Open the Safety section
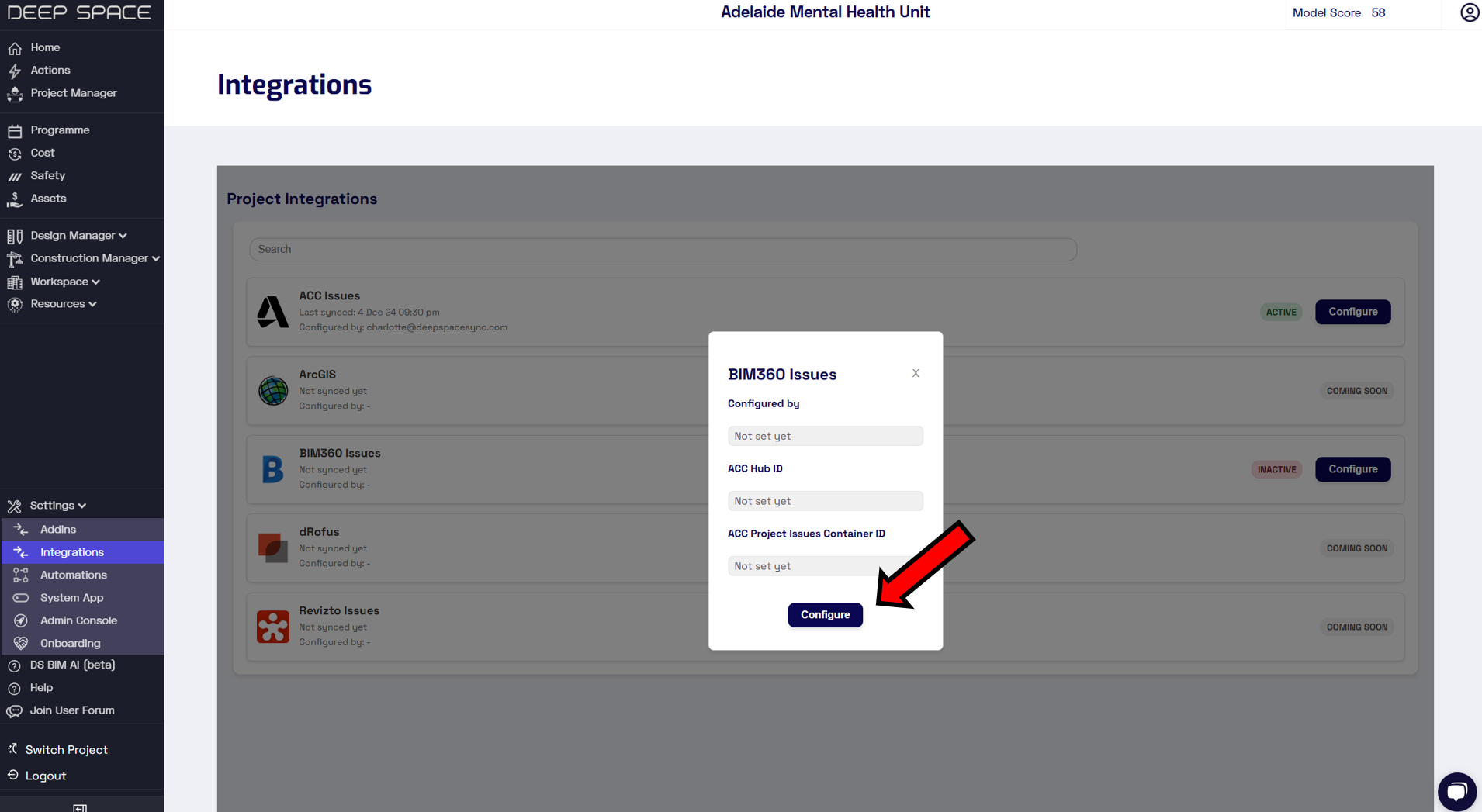This screenshot has height=812, width=1482. [x=16, y=175]
